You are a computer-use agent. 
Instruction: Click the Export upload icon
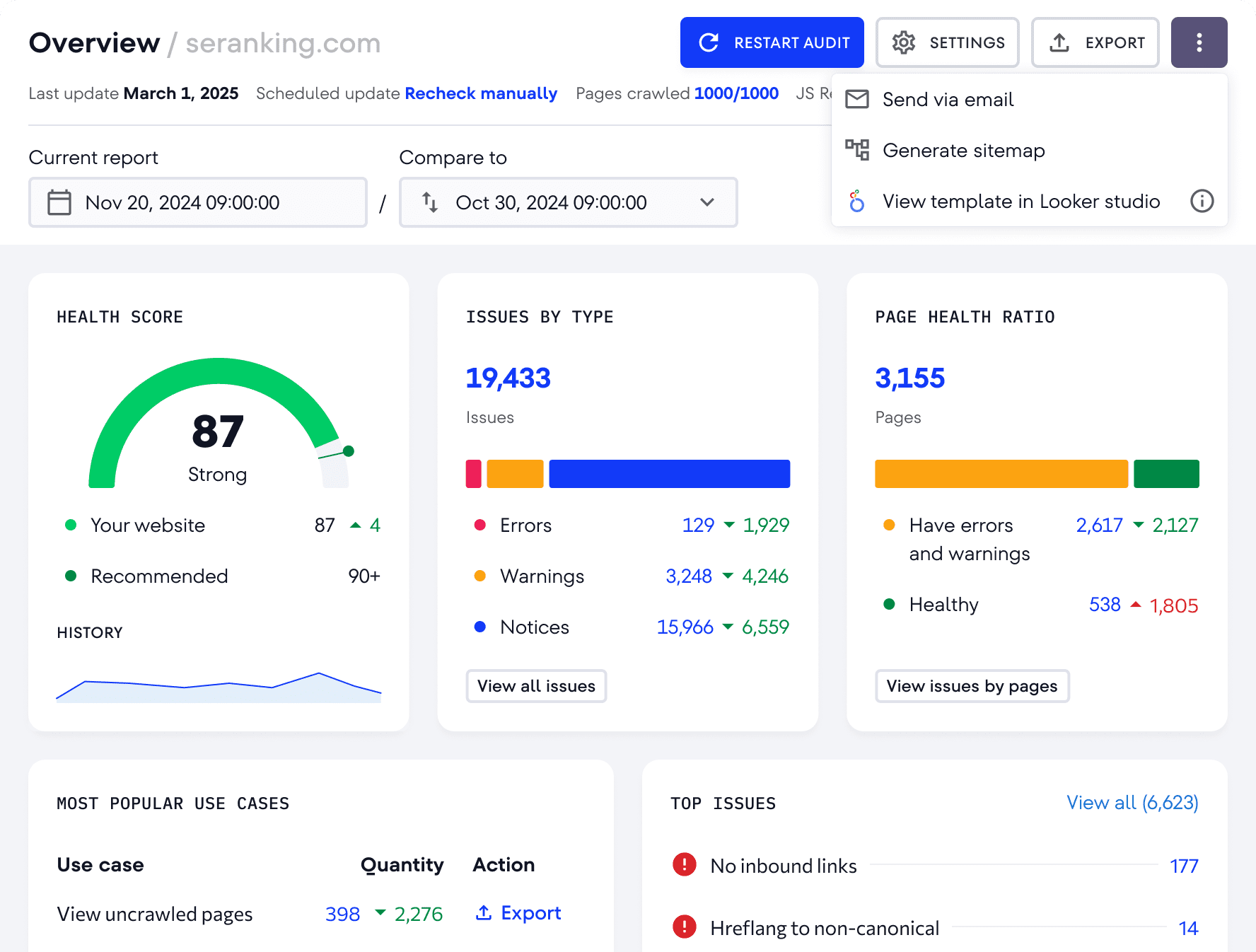(1059, 42)
